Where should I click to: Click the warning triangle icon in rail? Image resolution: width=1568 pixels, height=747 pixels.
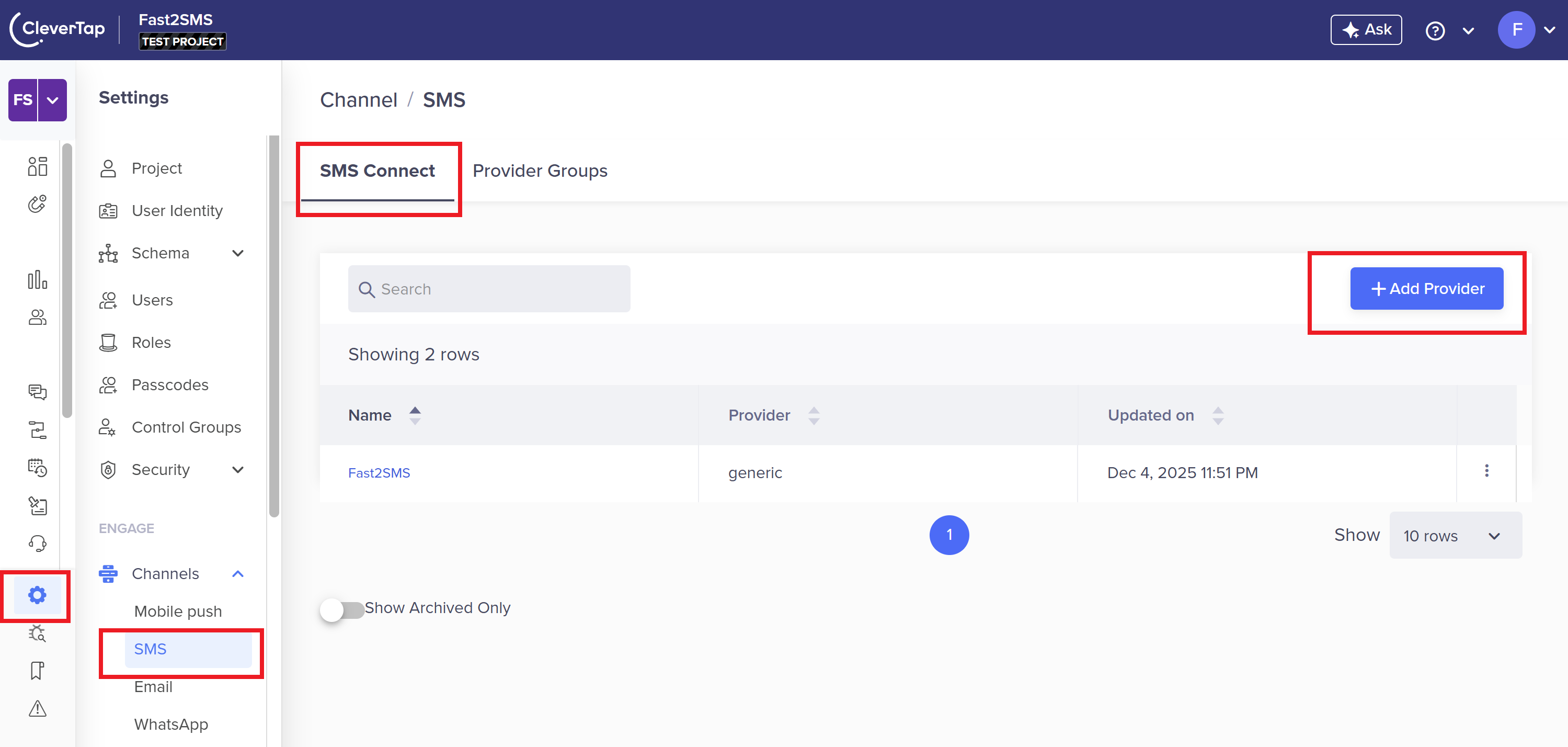point(37,708)
